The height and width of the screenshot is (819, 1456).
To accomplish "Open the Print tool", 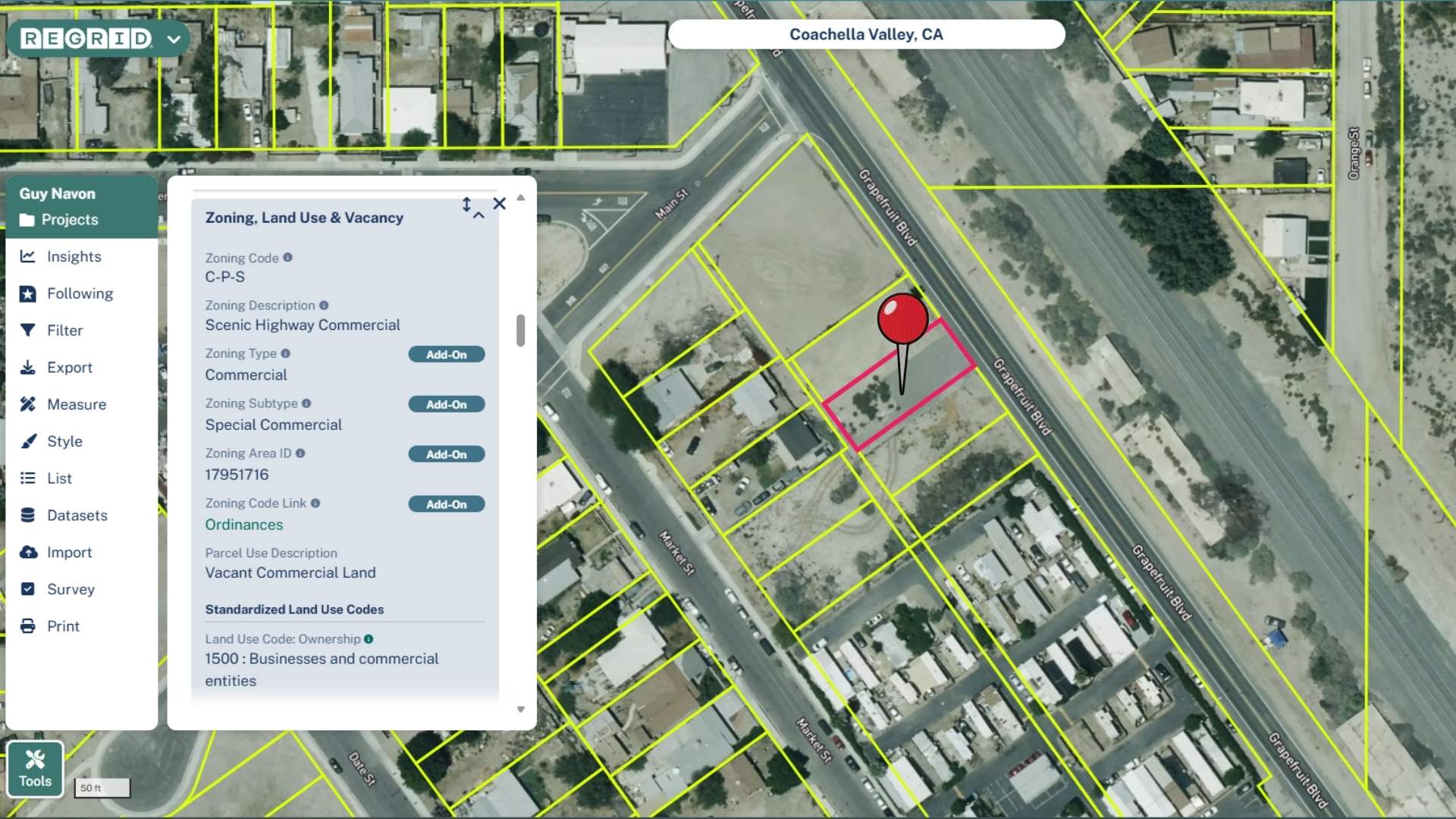I will (x=63, y=626).
